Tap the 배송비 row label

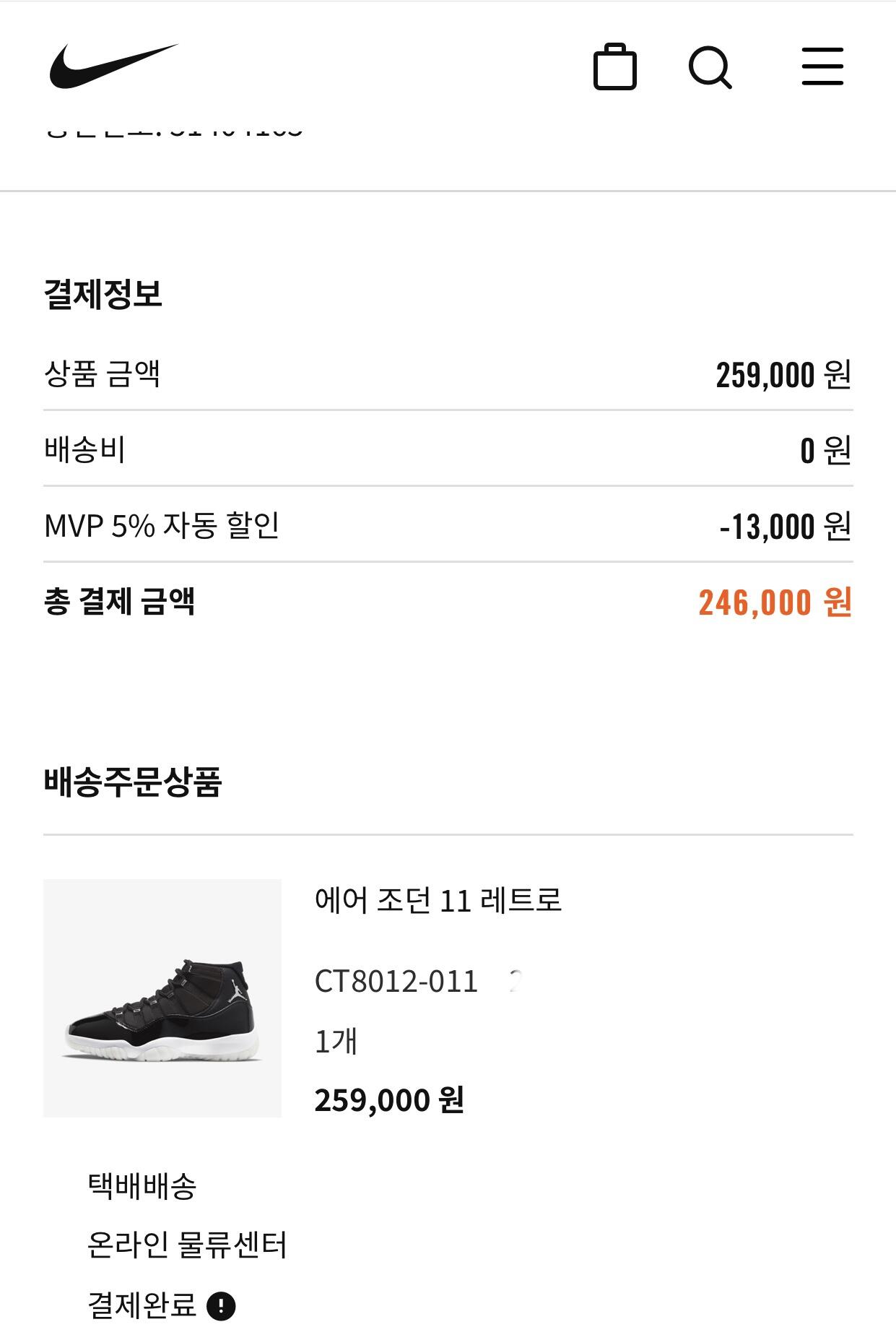(85, 449)
